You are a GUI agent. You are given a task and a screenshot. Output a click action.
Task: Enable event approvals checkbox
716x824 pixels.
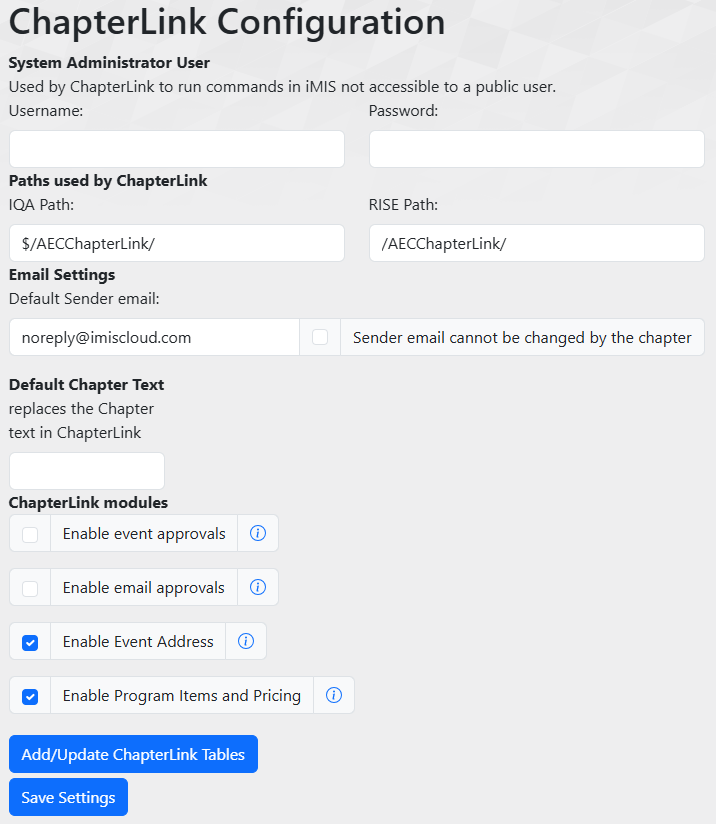(x=30, y=534)
